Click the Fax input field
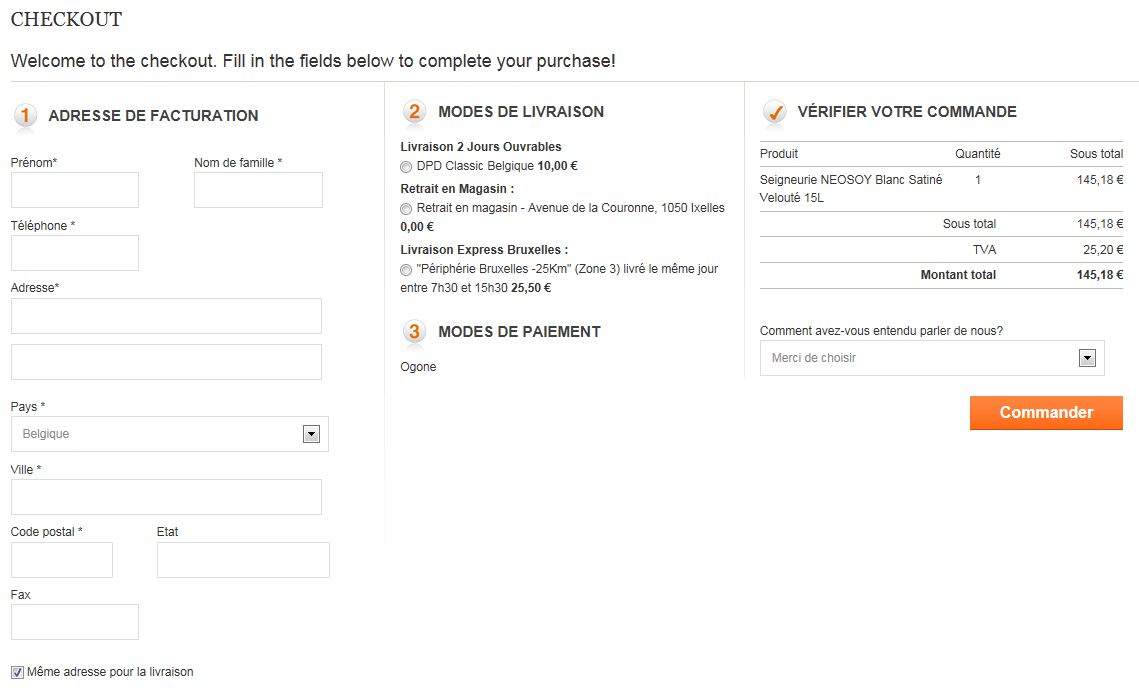The height and width of the screenshot is (692, 1139). pos(75,622)
